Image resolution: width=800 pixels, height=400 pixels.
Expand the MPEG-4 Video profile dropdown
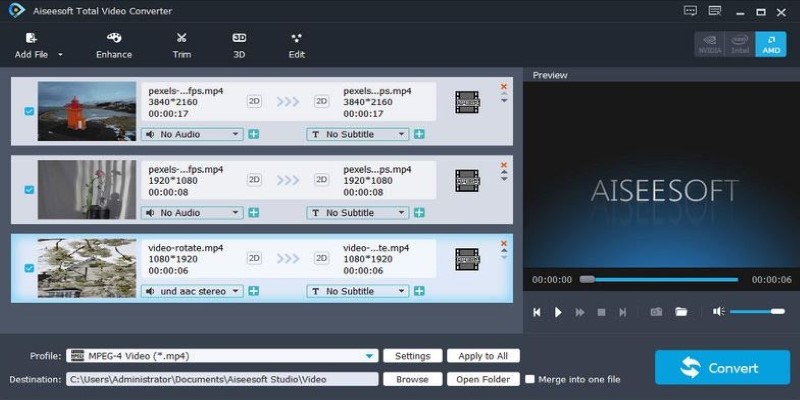click(370, 356)
